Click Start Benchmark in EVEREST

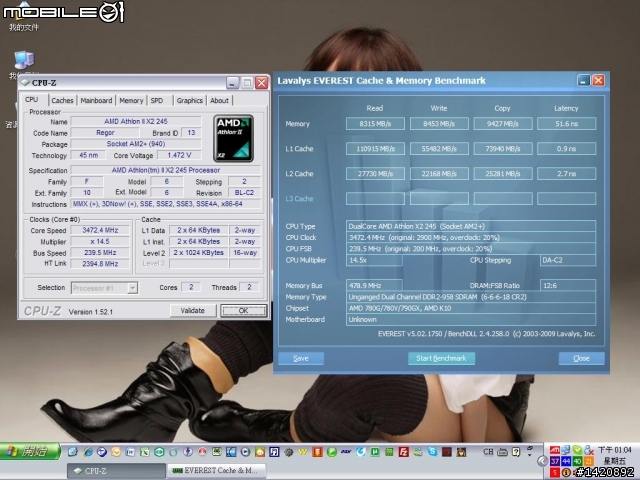[441, 358]
